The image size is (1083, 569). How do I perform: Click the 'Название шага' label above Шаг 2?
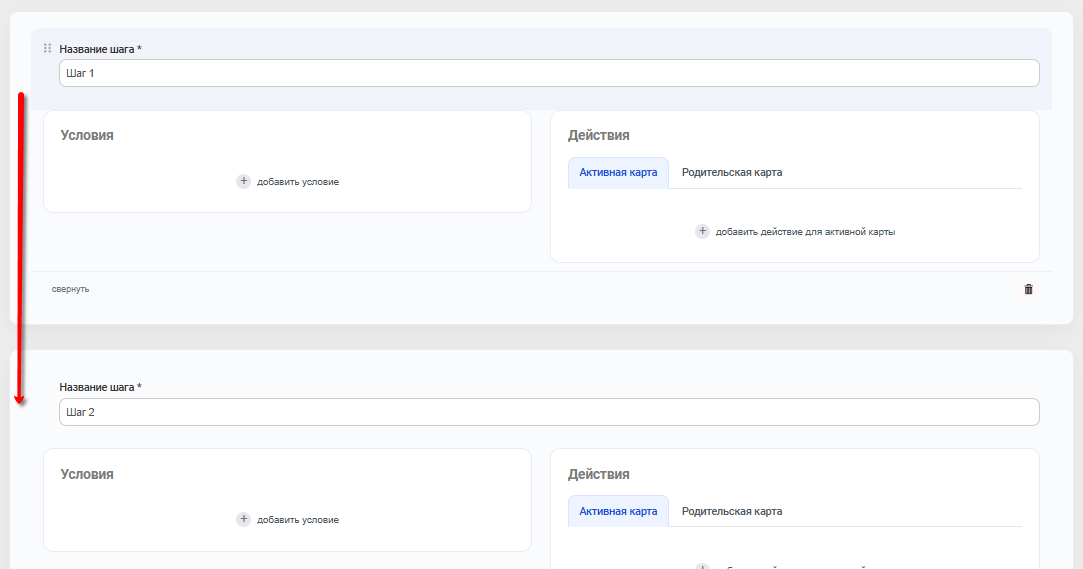(99, 387)
